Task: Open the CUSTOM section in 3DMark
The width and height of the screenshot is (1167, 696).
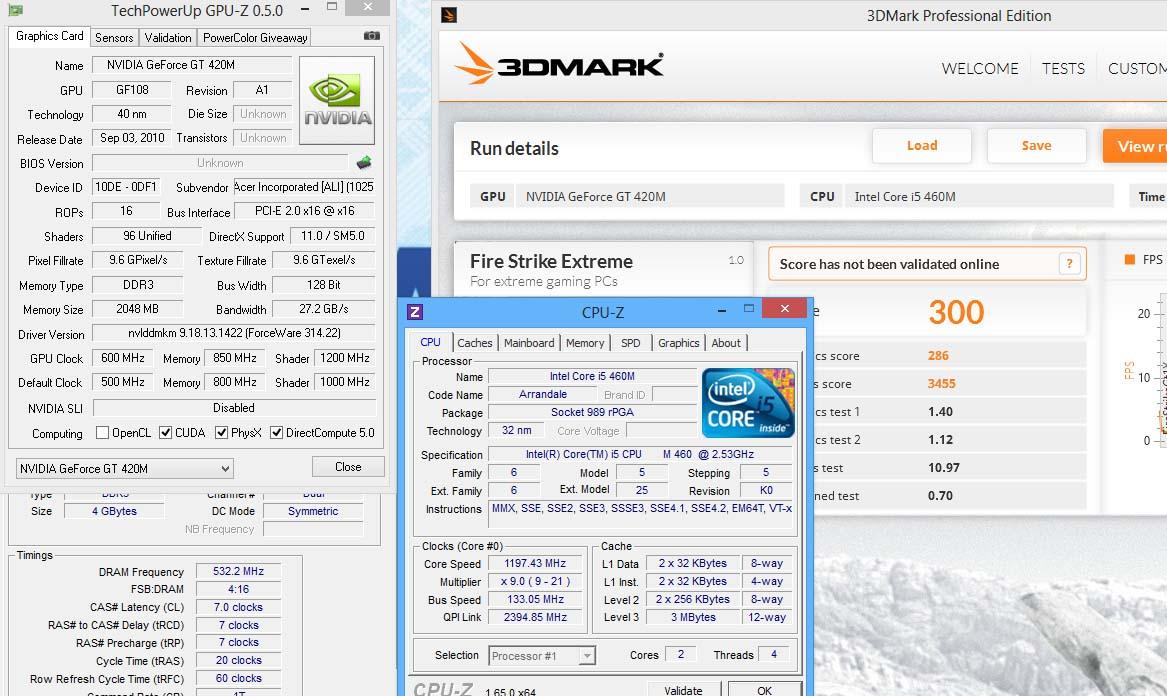Action: [1136, 68]
